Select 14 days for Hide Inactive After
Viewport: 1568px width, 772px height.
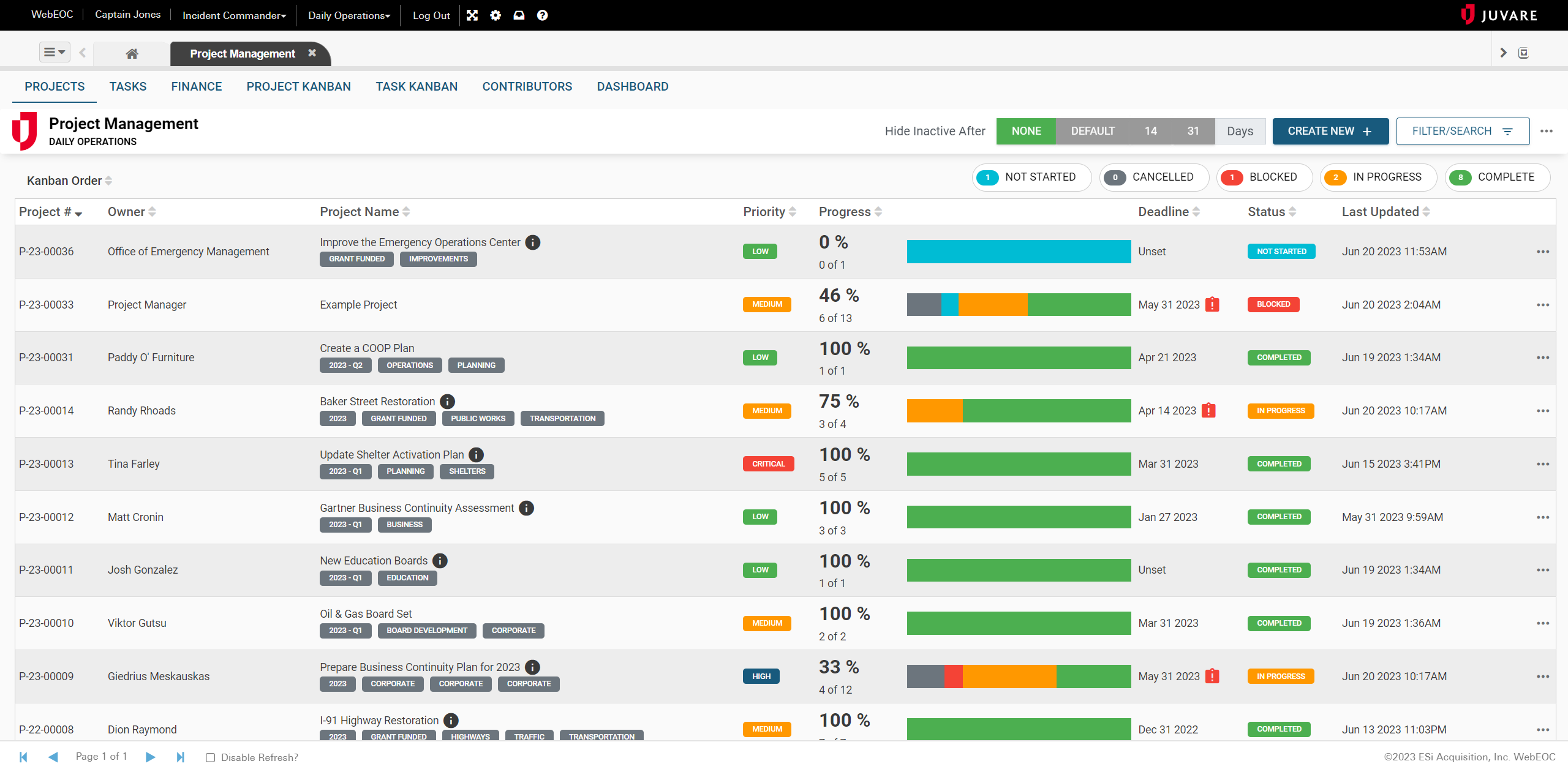(1151, 131)
